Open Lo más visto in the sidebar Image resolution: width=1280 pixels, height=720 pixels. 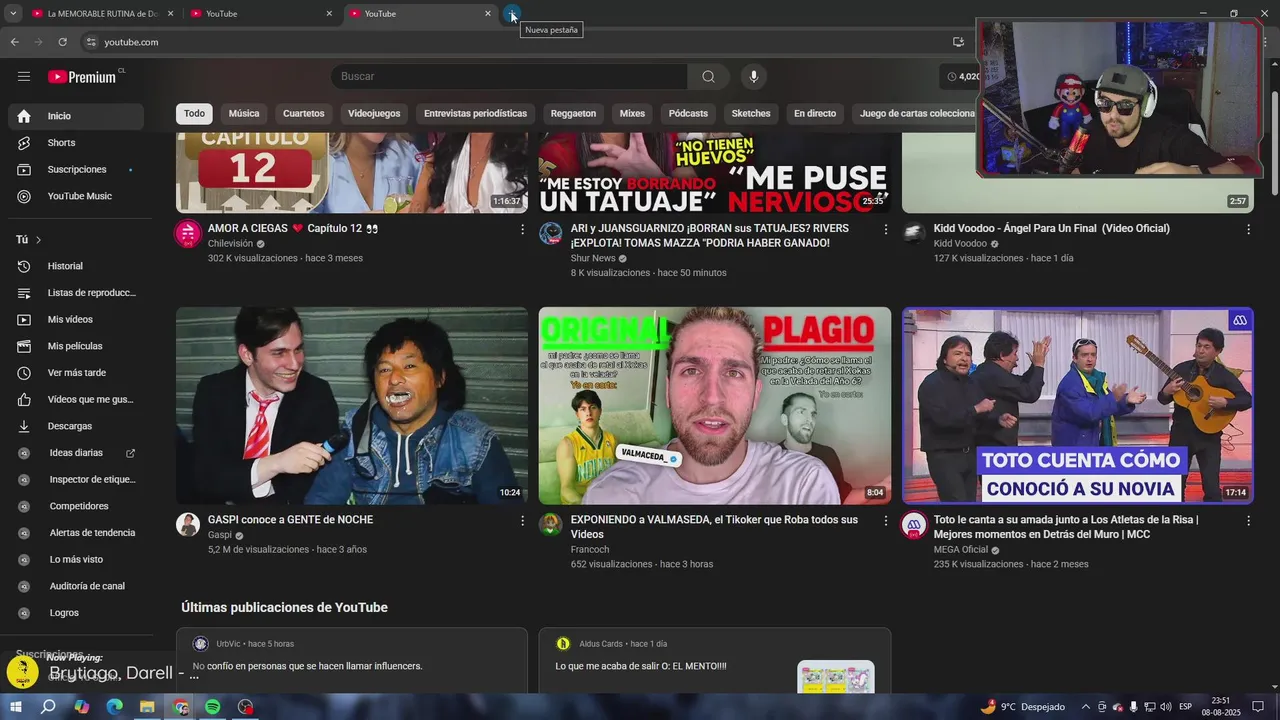point(76,560)
